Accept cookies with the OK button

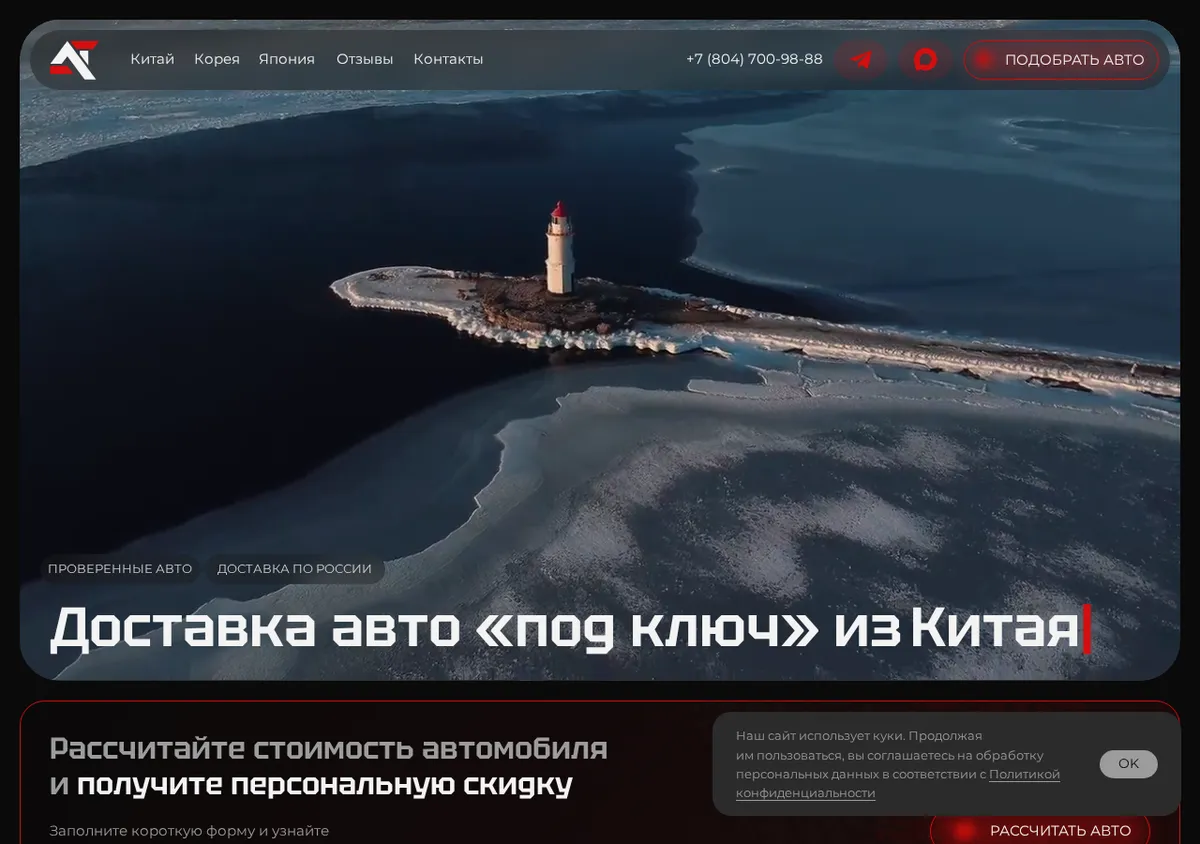(1128, 764)
